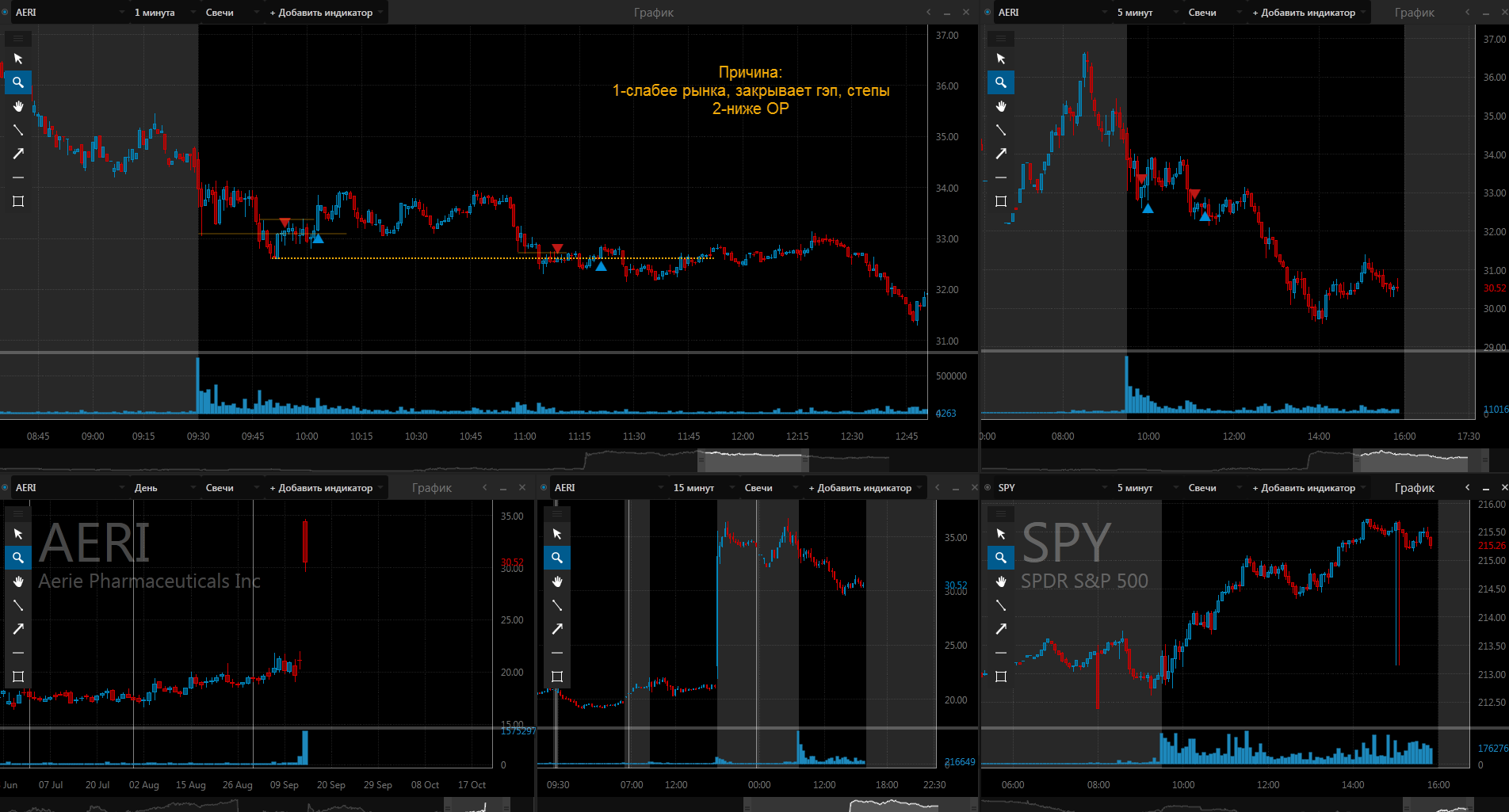Toggle the link indicator dot beside AERI 5 минут symbol
This screenshot has height=812, width=1509.
click(988, 12)
